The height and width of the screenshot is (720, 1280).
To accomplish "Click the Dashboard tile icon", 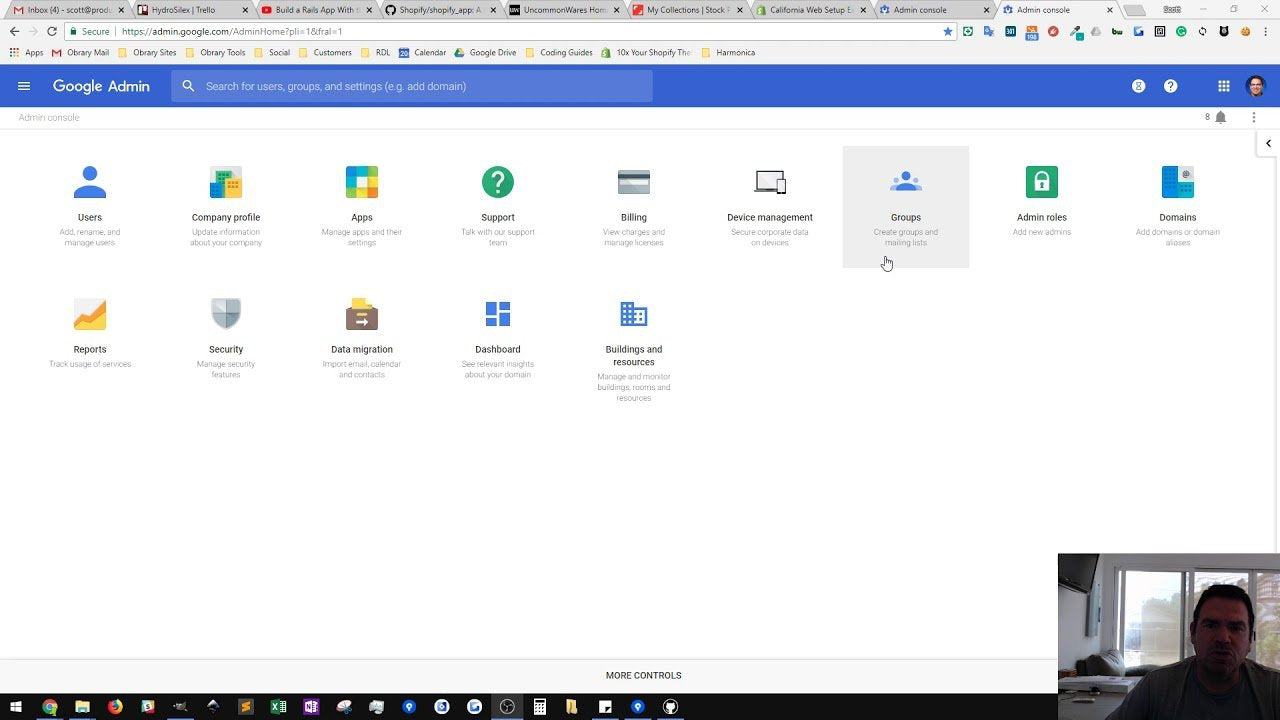I will pyautogui.click(x=497, y=313).
